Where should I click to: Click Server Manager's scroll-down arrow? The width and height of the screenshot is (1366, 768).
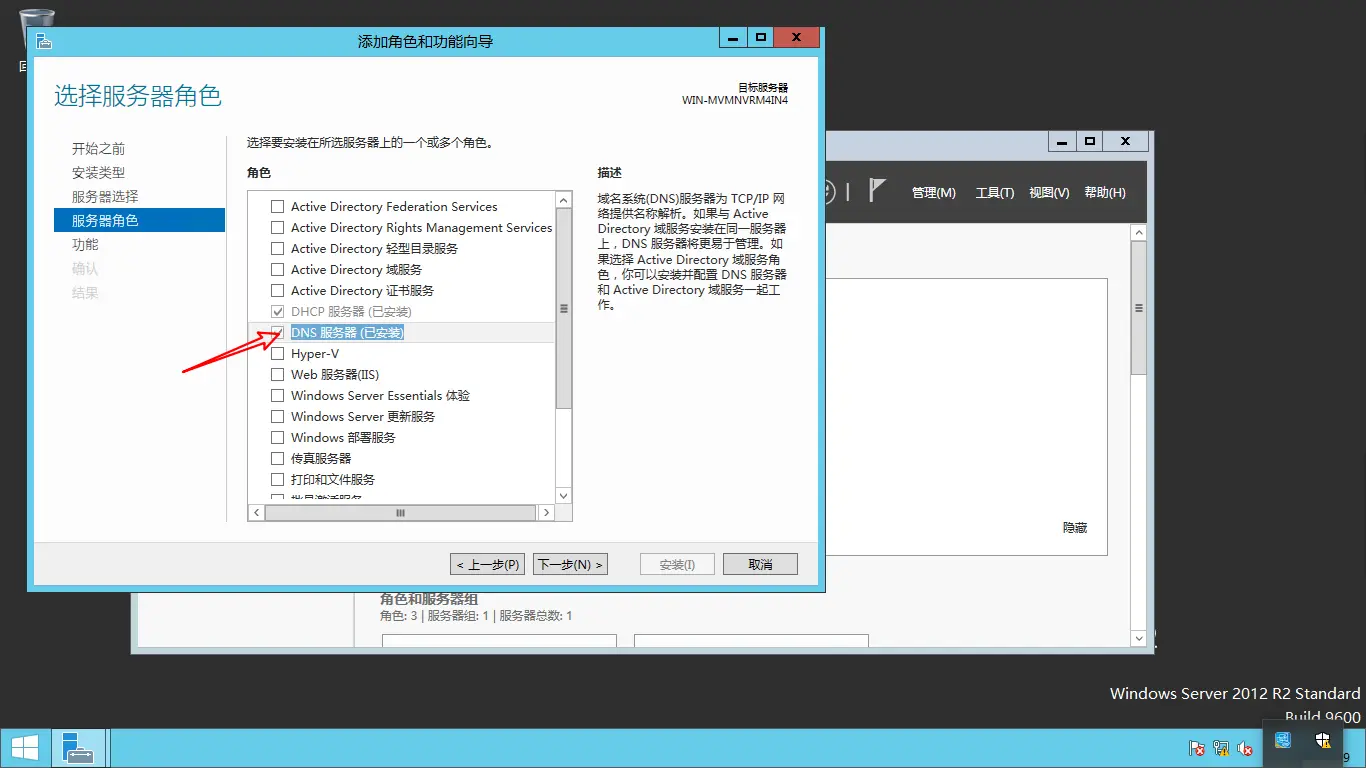[x=1139, y=638]
